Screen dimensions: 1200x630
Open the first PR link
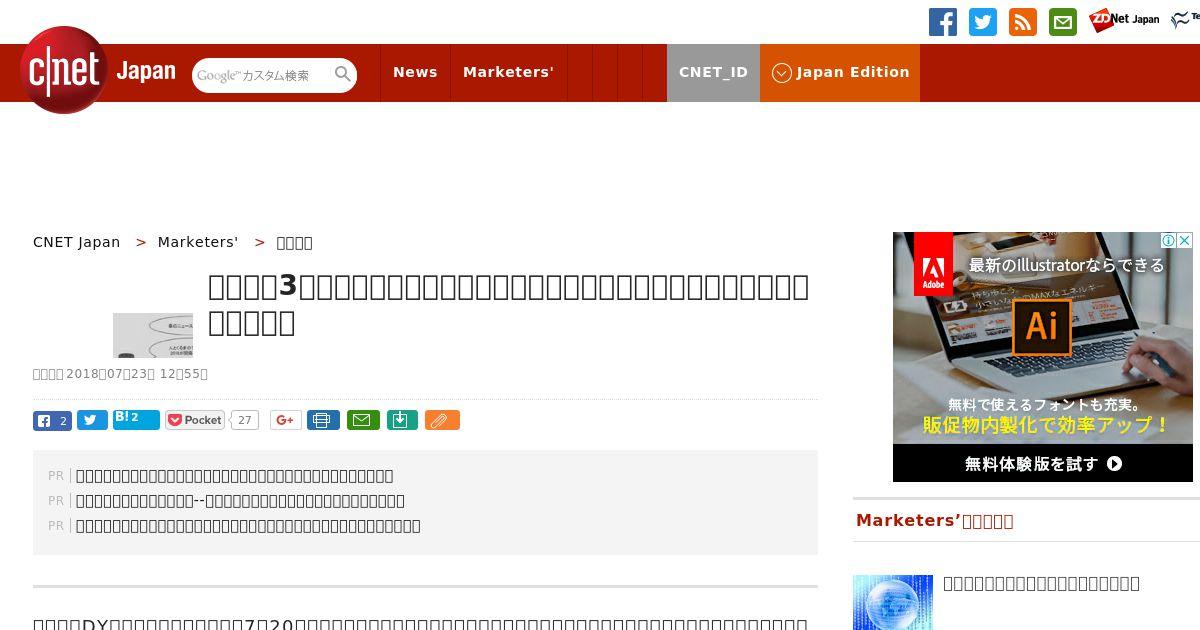click(x=234, y=476)
